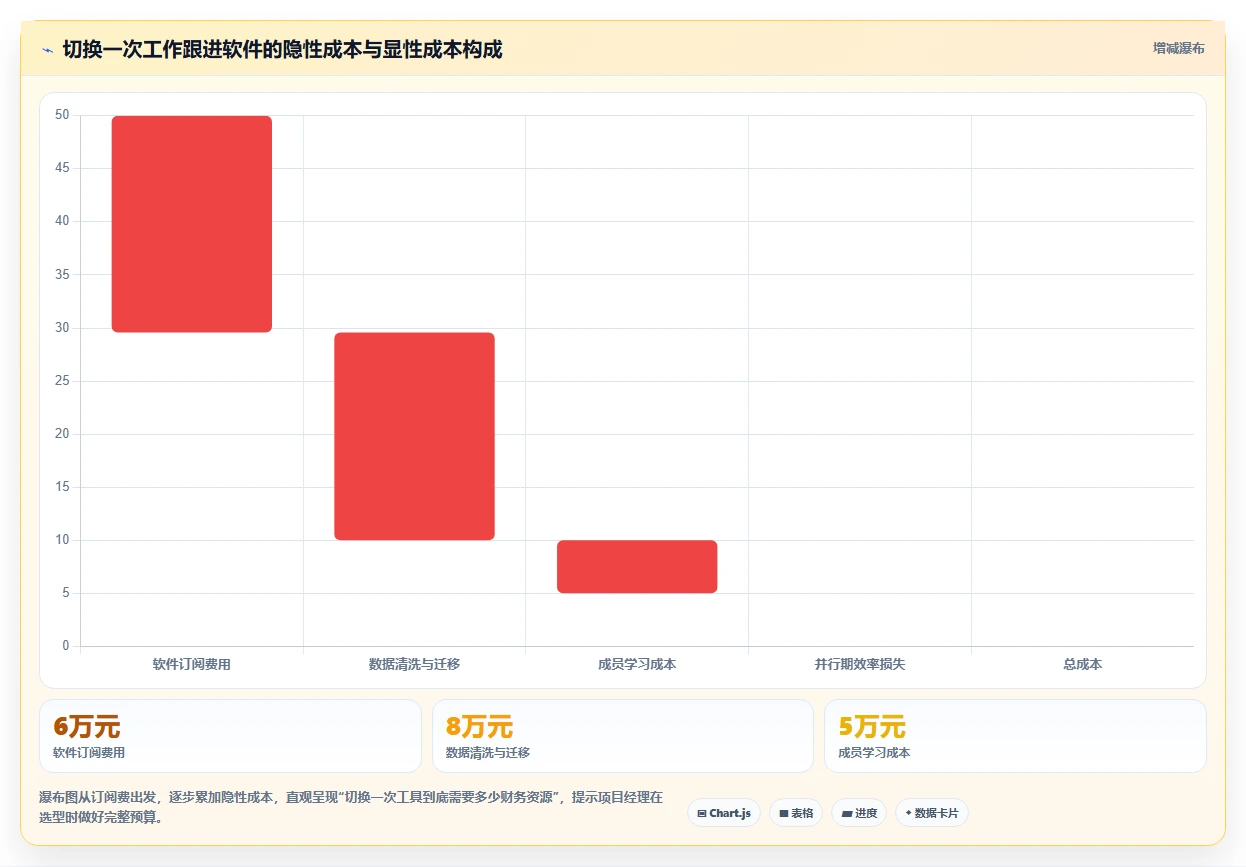Click the 进度 tag chip

coord(859,813)
